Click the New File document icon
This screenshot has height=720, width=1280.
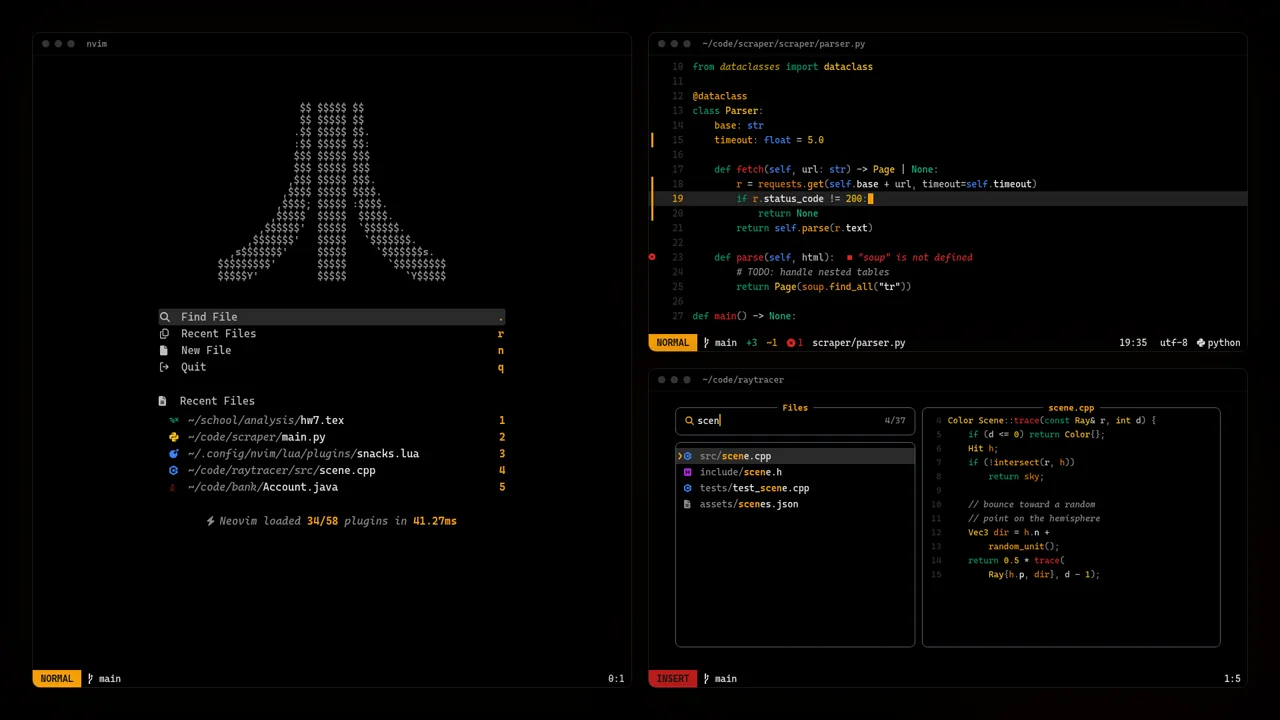click(164, 351)
